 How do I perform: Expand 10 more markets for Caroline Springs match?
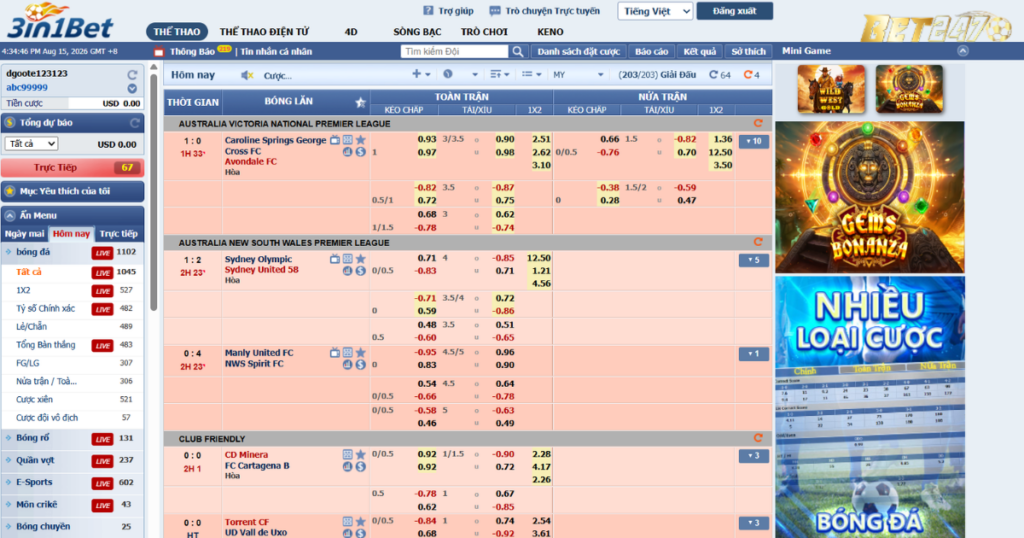click(754, 141)
